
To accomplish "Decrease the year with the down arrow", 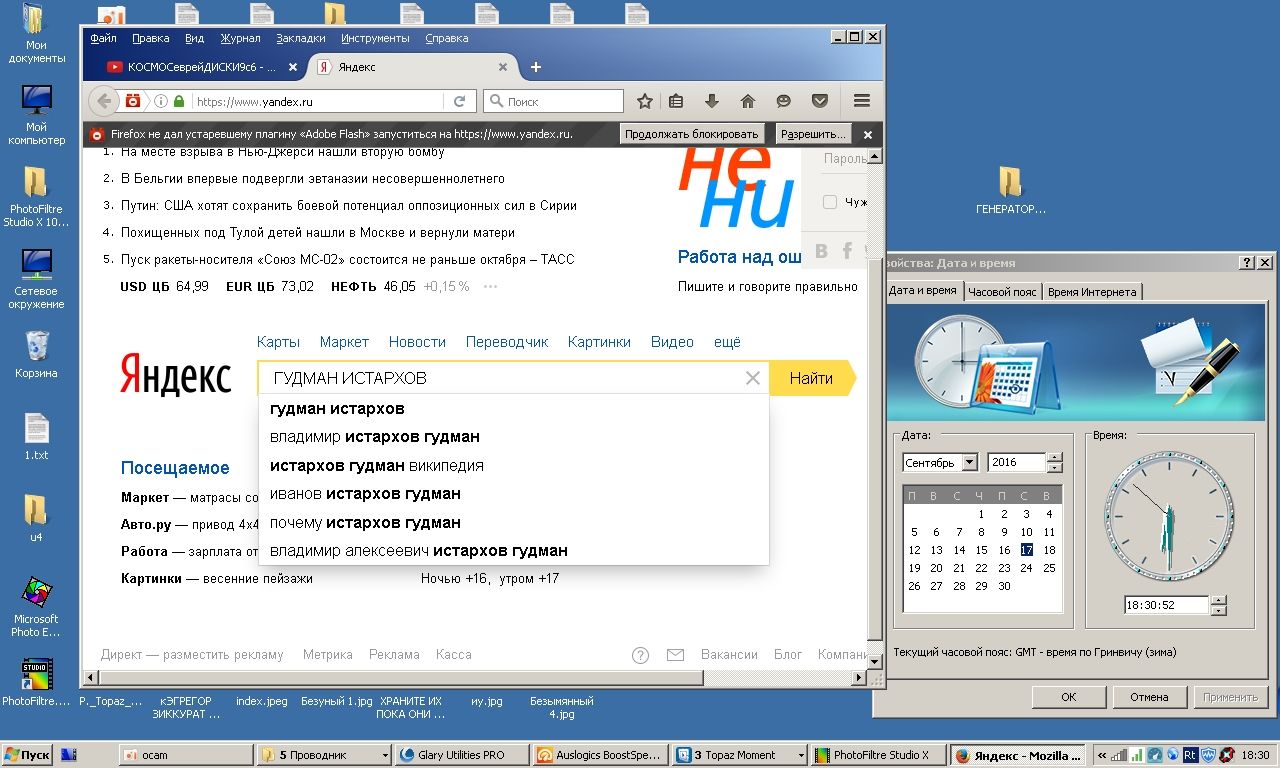I will pyautogui.click(x=1054, y=468).
